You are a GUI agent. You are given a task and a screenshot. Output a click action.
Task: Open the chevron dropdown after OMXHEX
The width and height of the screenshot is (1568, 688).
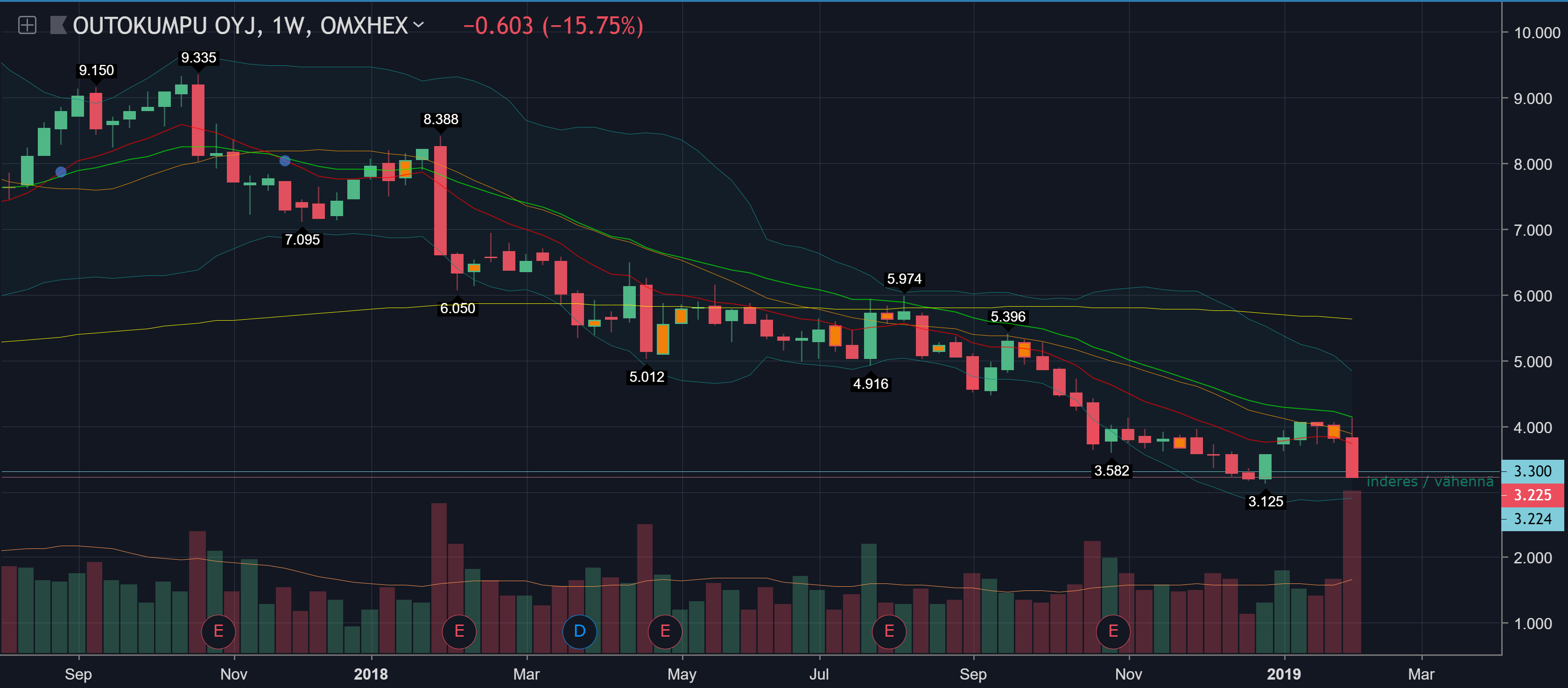tap(418, 25)
